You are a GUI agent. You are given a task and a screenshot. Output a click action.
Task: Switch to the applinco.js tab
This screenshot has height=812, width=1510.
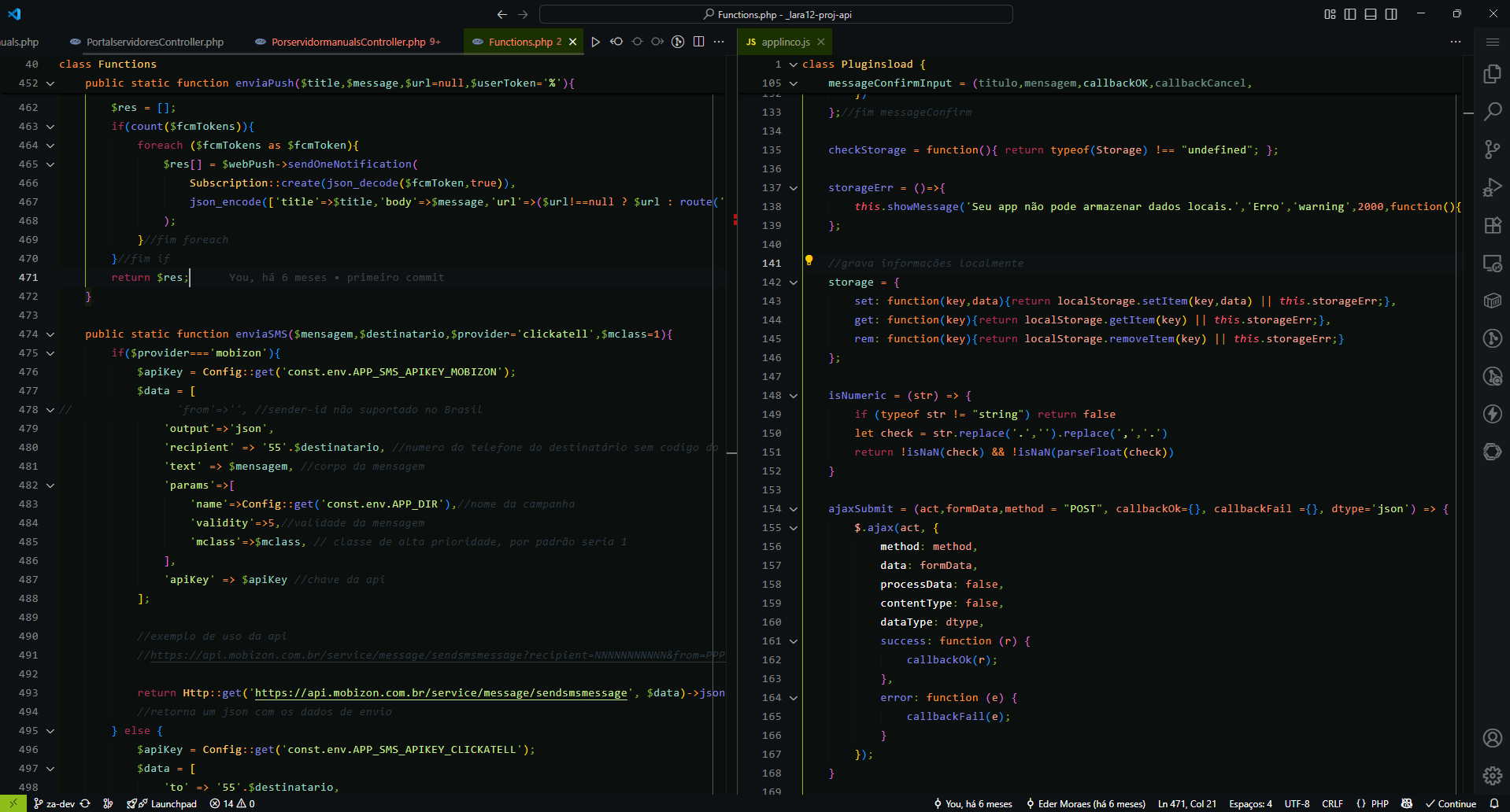[785, 42]
